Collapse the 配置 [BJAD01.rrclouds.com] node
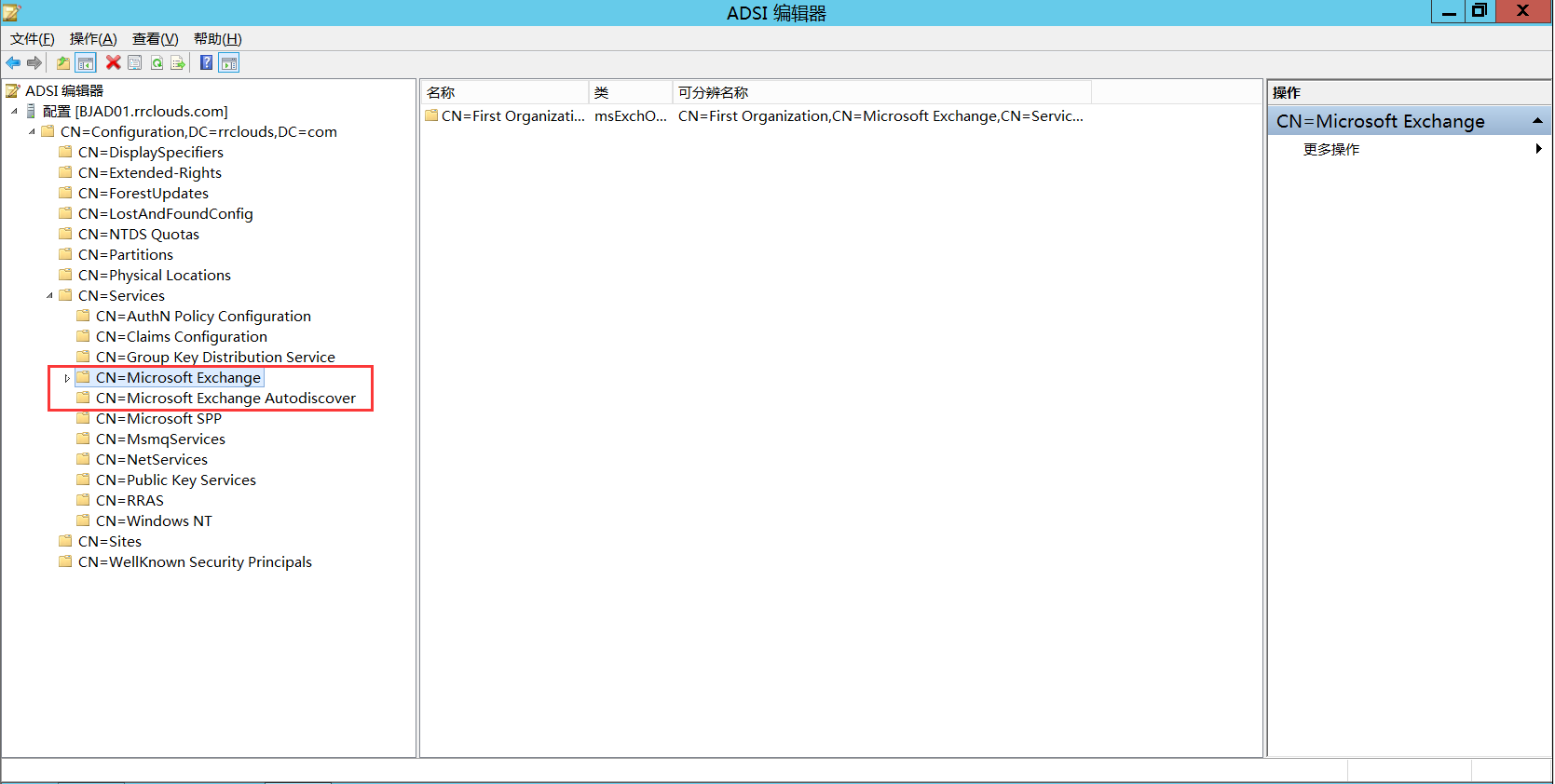The image size is (1555, 784). tap(14, 112)
